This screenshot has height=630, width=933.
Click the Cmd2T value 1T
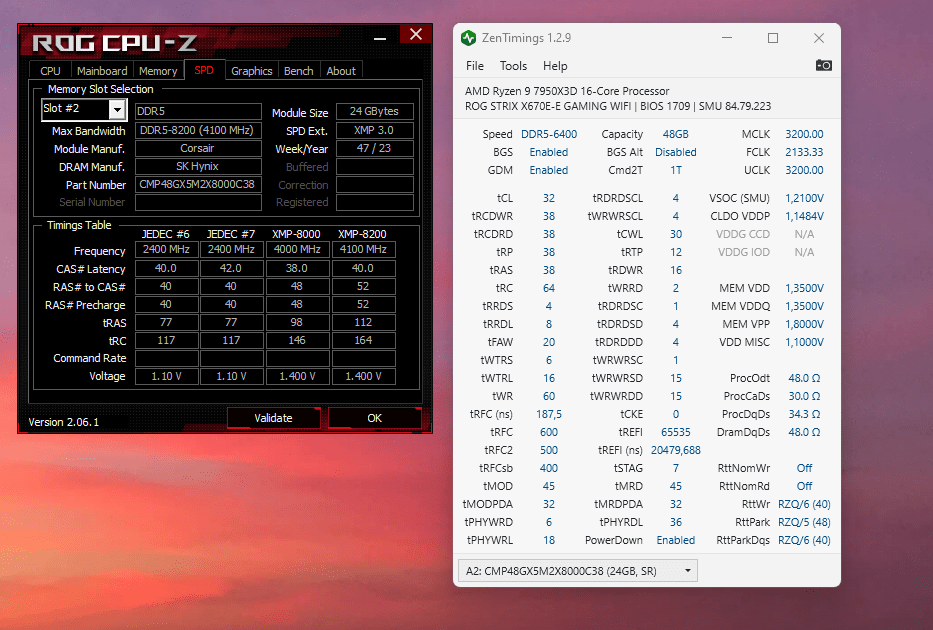tap(675, 170)
